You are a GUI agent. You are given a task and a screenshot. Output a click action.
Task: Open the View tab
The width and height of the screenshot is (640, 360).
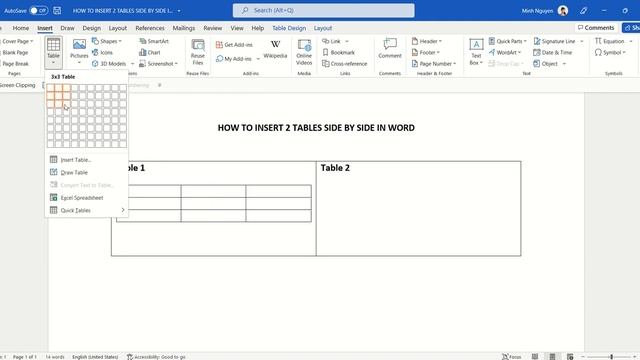(237, 28)
